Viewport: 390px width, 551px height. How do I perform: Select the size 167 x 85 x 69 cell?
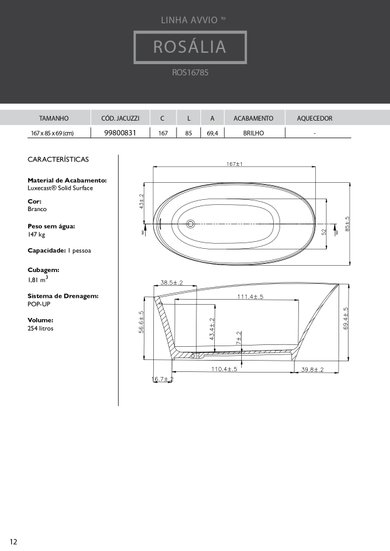52,133
